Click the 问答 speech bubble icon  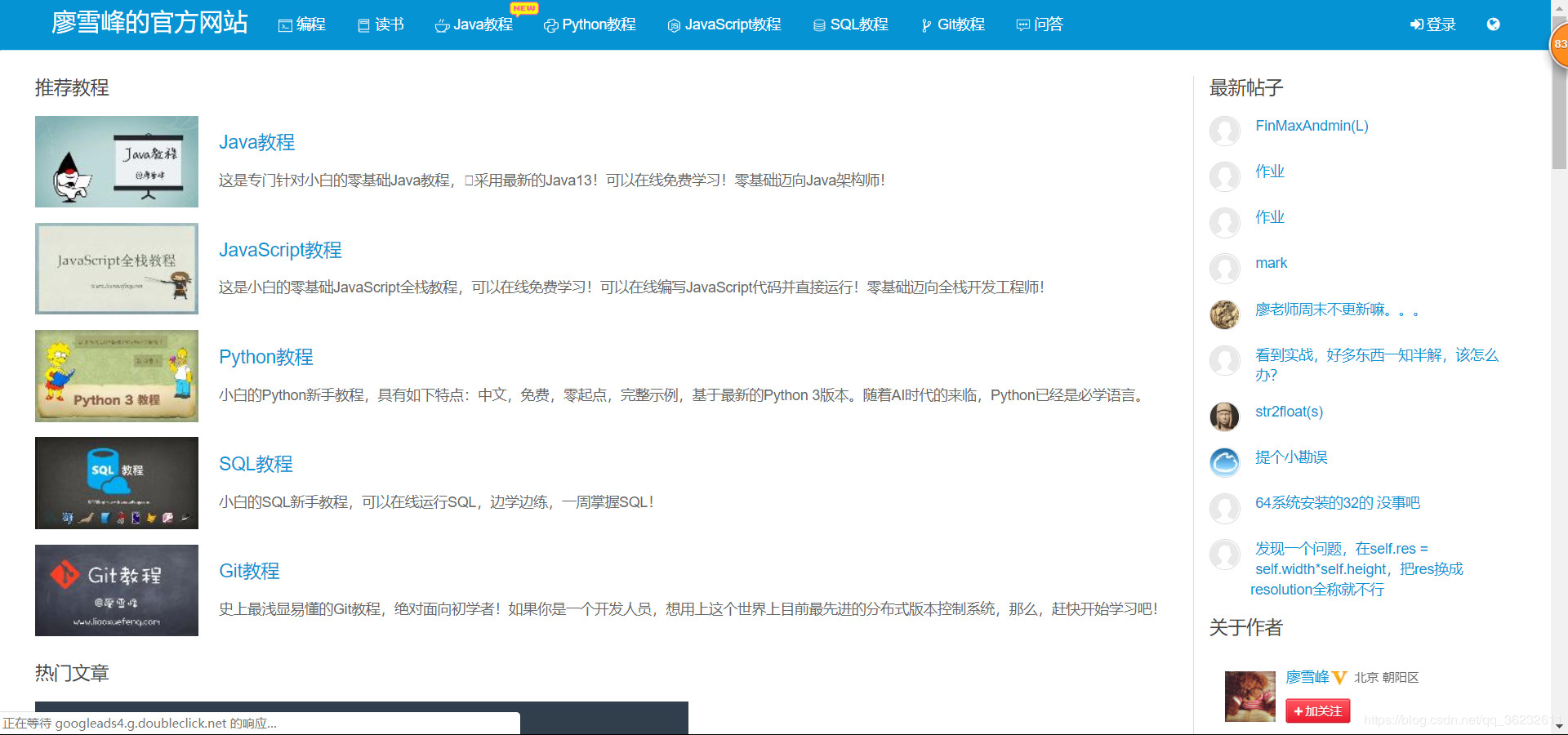point(1022,25)
